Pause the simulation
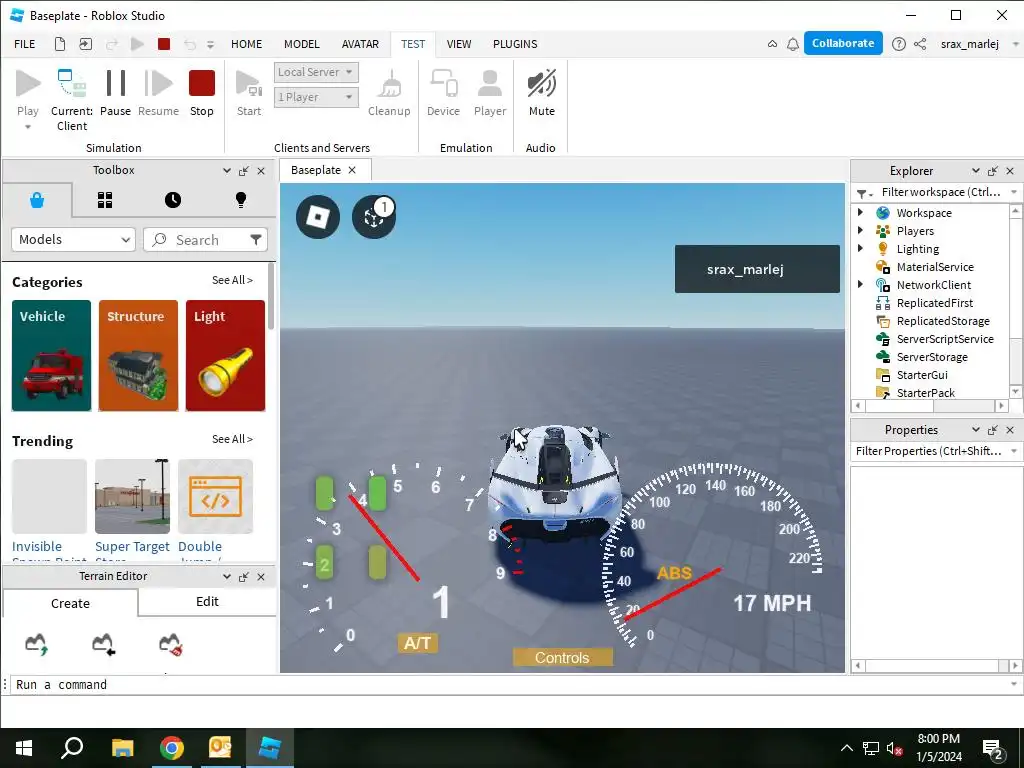 point(116,93)
